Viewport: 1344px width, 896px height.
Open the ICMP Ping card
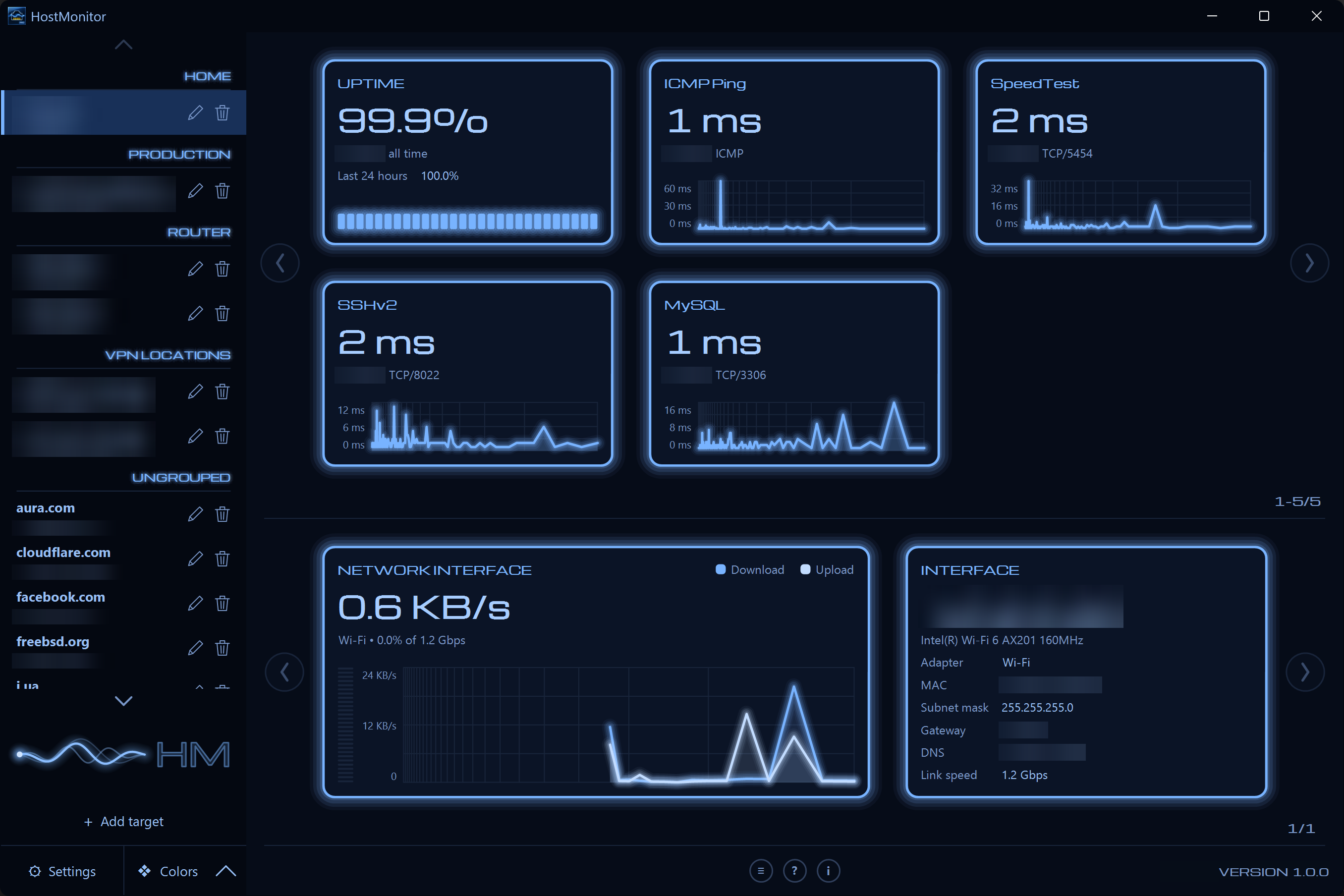794,152
